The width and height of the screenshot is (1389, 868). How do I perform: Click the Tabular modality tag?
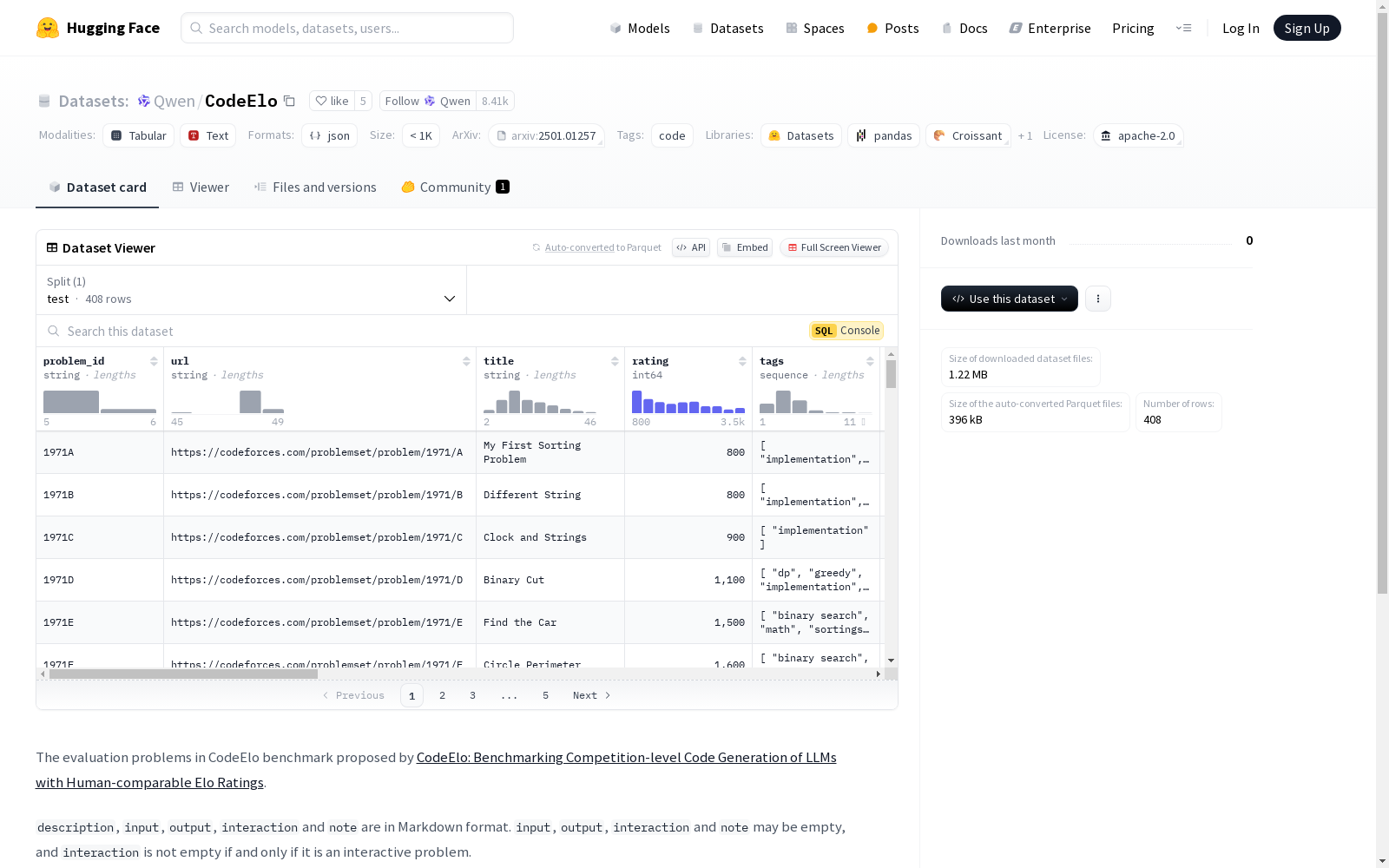point(139,135)
